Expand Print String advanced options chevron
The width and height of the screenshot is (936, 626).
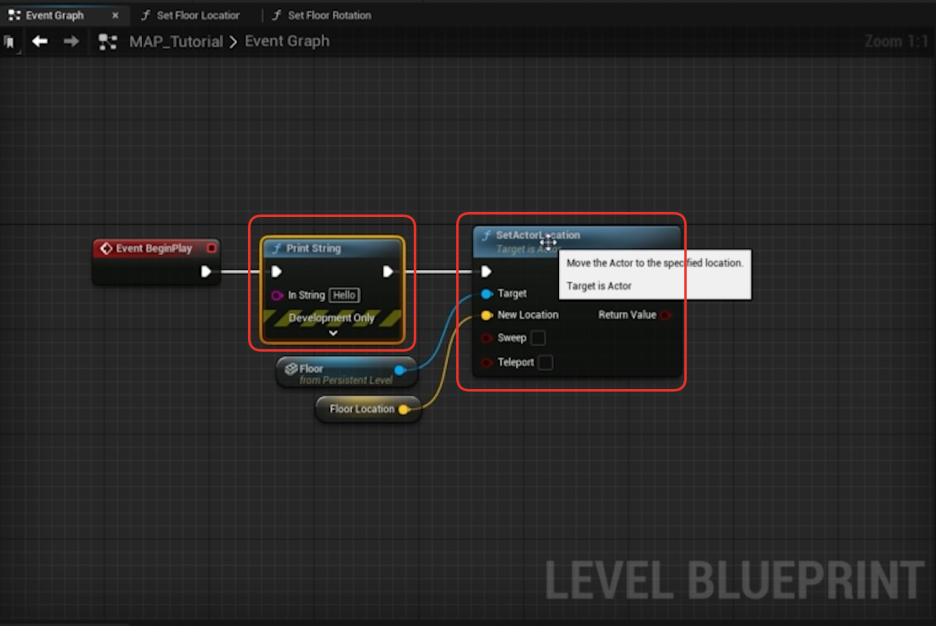tap(333, 333)
